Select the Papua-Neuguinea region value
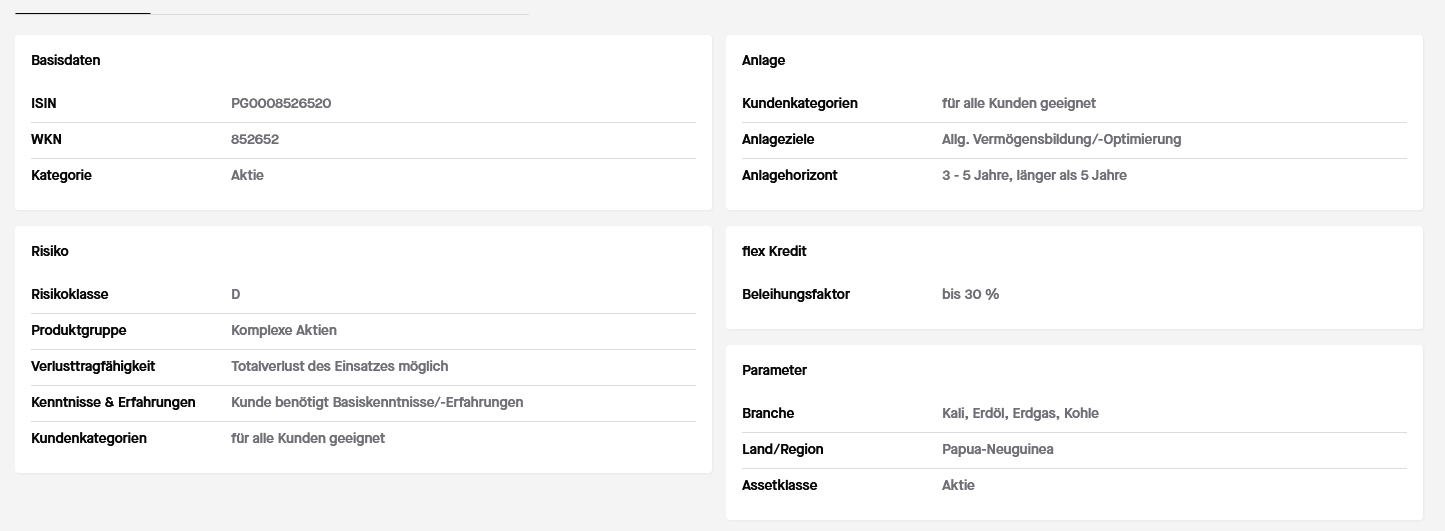This screenshot has height=531, width=1445. (997, 449)
